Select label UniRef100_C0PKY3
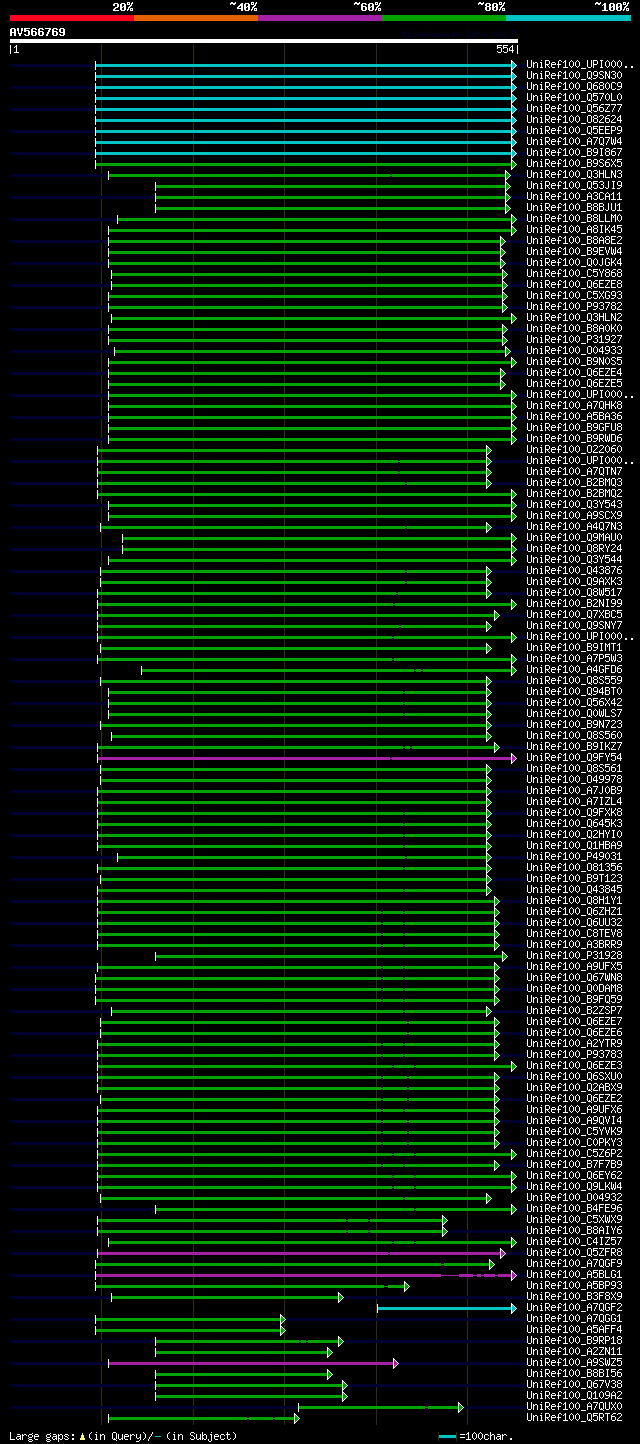 coord(574,1142)
